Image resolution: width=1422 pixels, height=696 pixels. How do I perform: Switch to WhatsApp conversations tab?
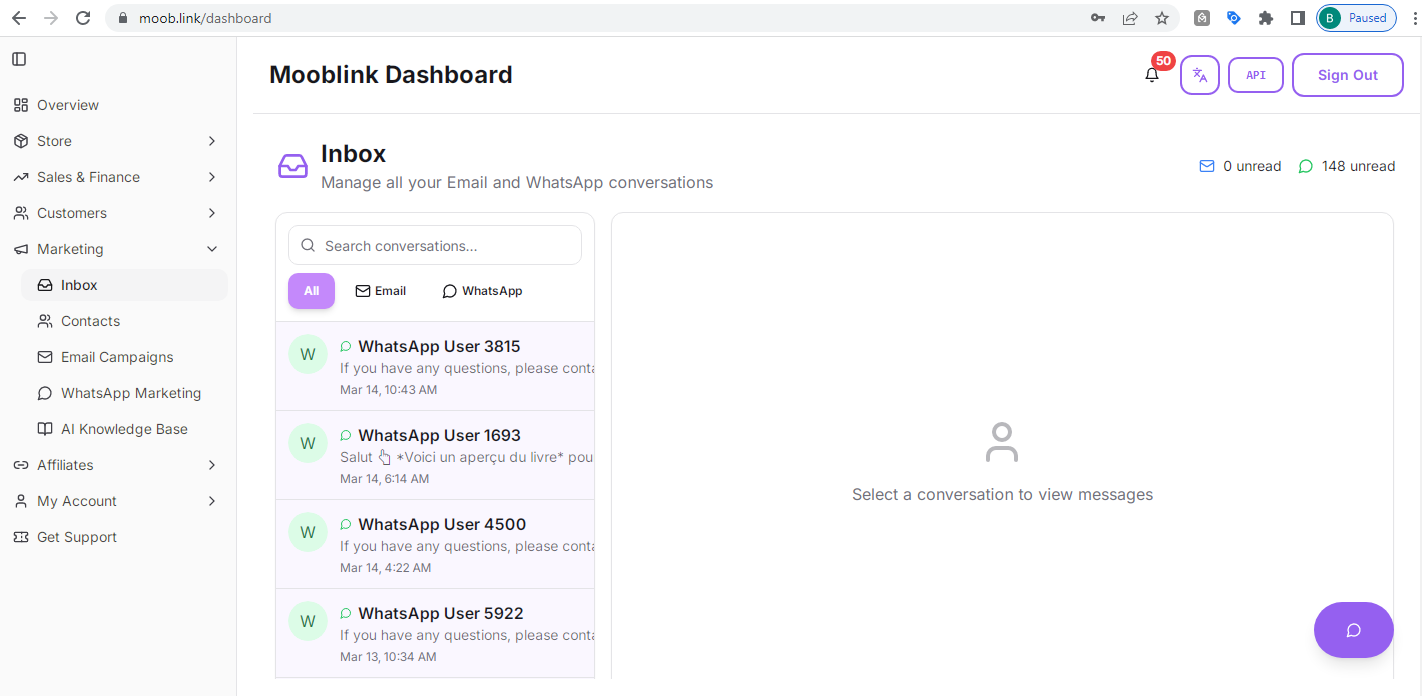click(482, 291)
